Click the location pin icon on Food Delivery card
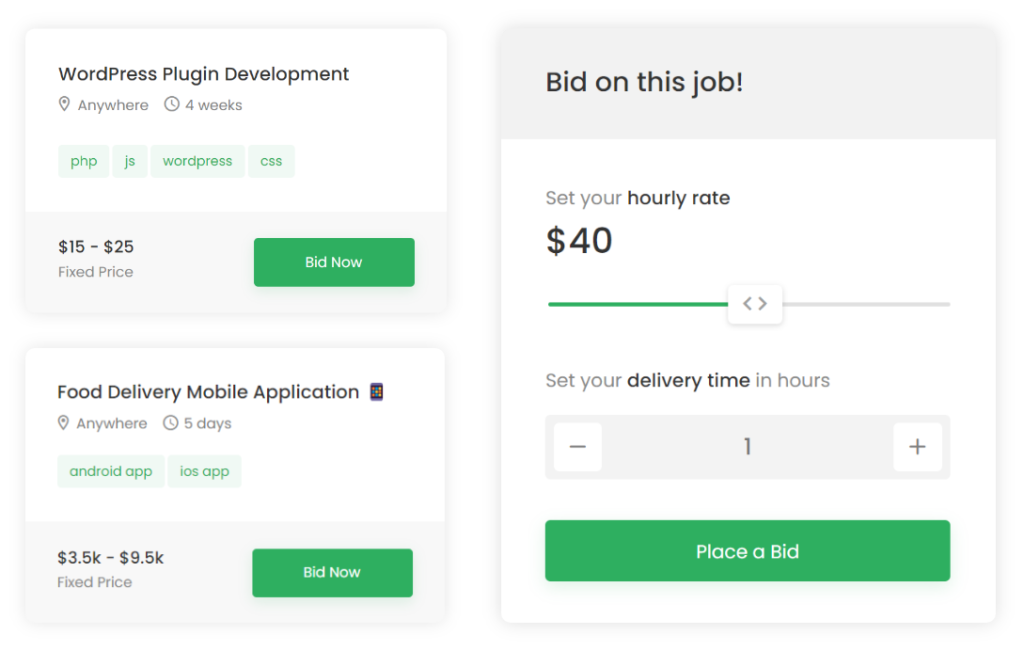1024x651 pixels. click(x=64, y=423)
